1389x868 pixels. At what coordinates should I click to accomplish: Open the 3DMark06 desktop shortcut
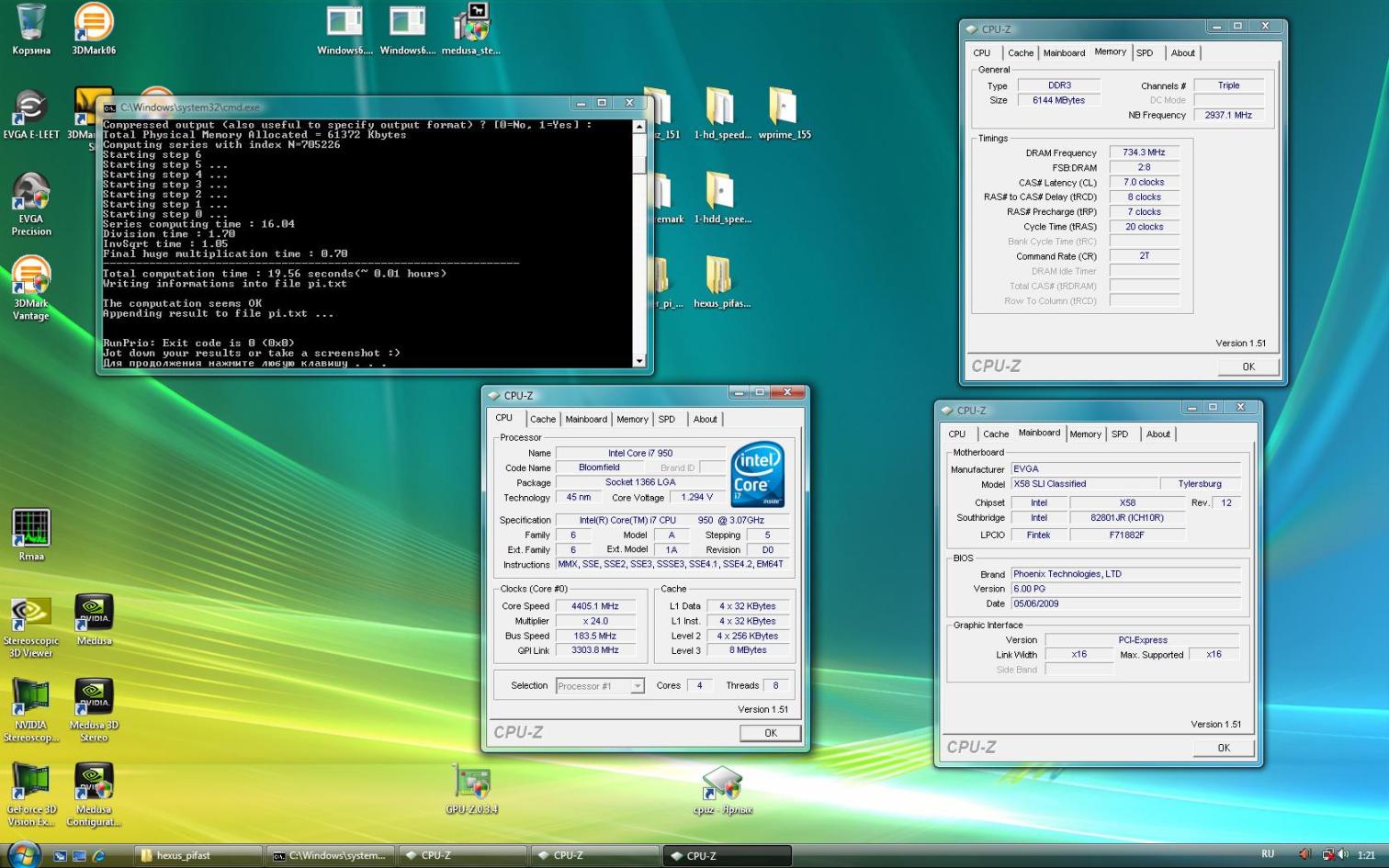tap(94, 29)
